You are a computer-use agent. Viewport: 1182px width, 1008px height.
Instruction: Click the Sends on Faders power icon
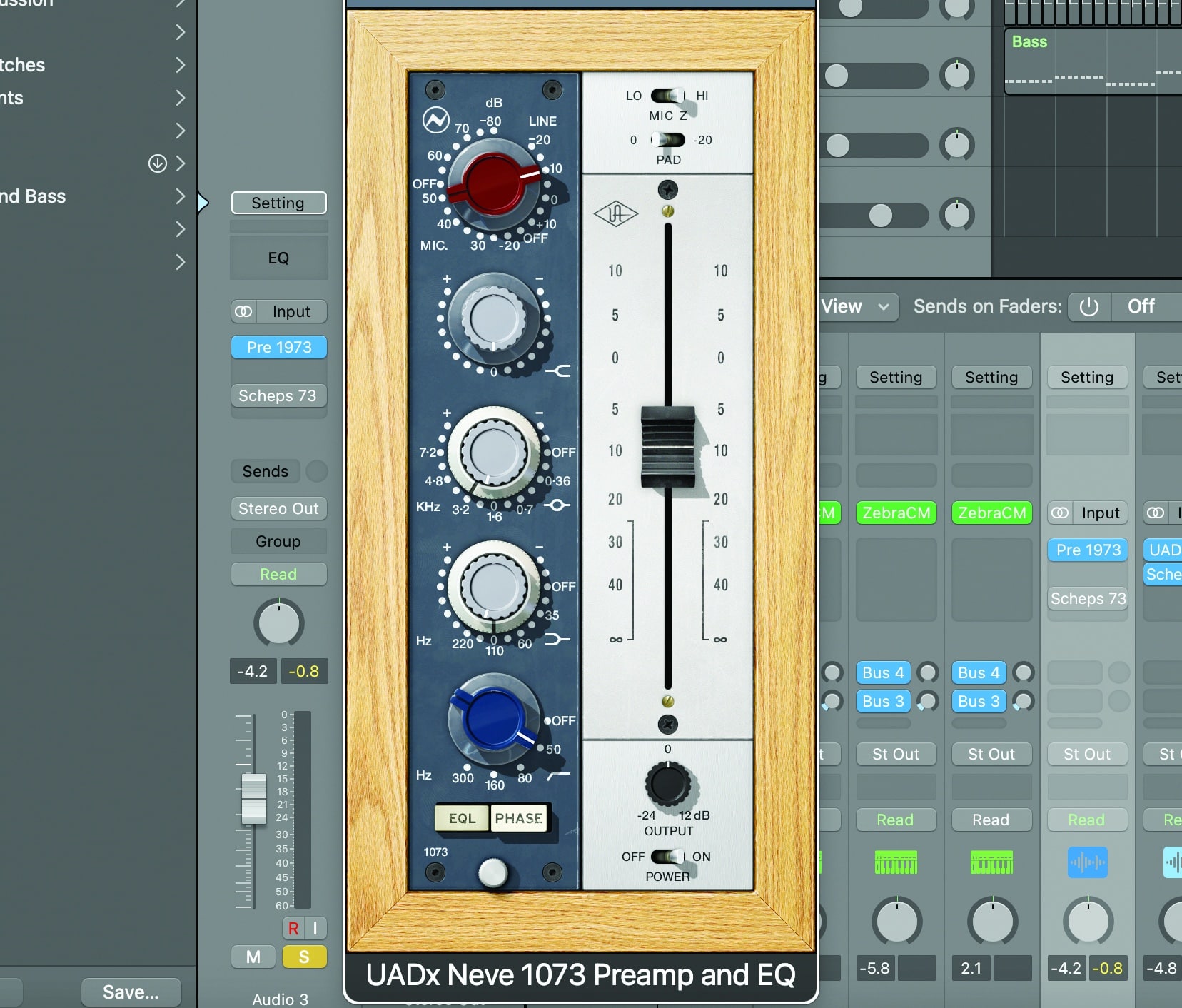point(1088,306)
